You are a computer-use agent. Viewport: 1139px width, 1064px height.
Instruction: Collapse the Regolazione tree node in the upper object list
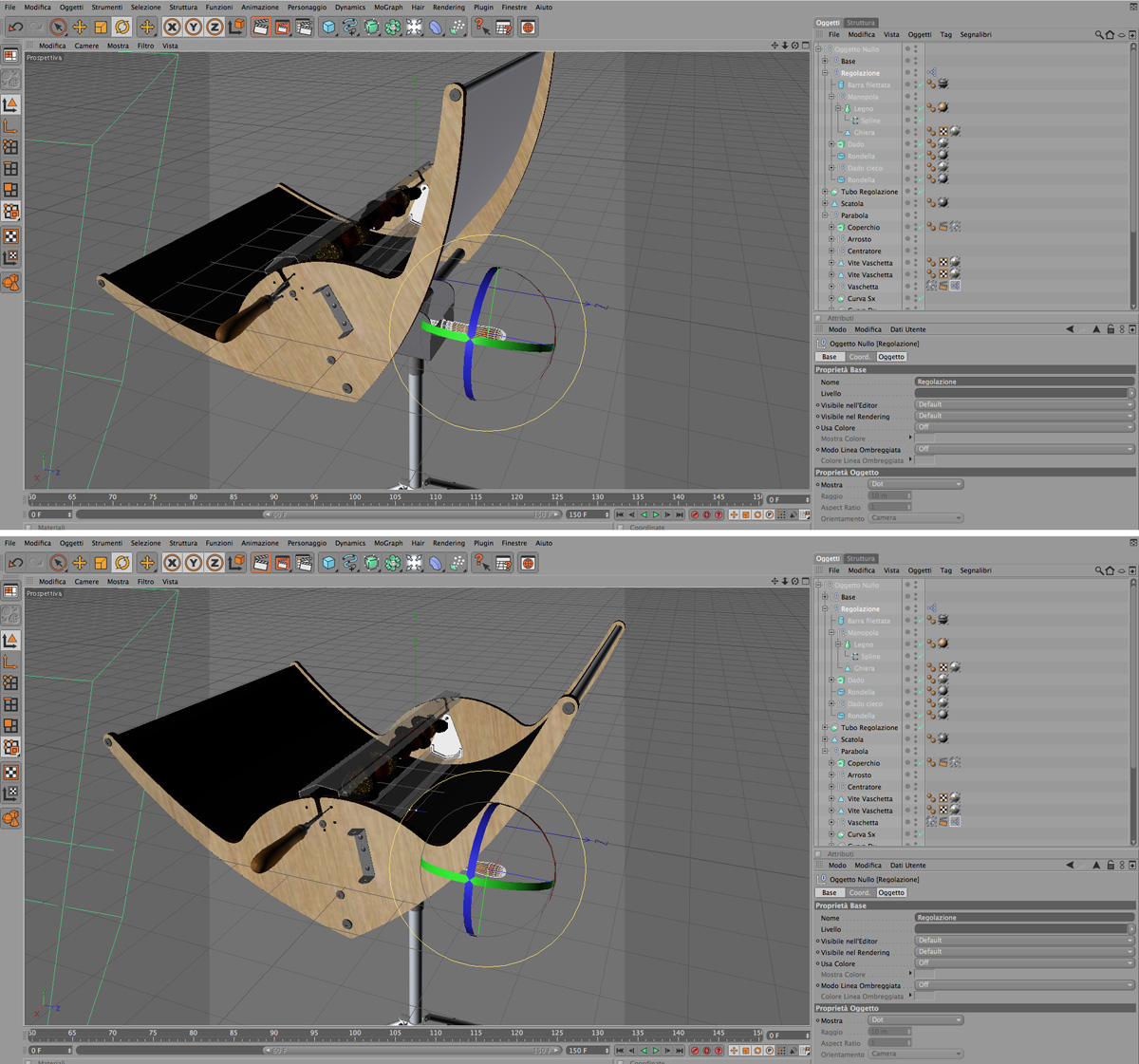[825, 73]
